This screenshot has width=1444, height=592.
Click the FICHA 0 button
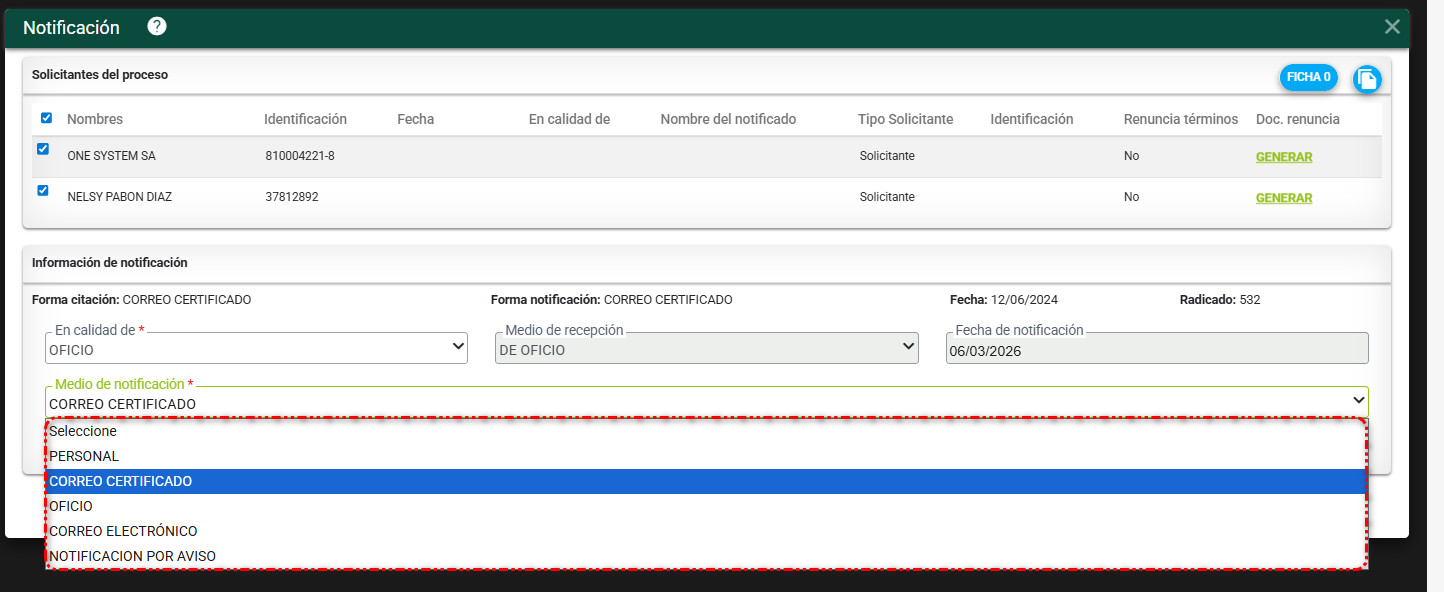coord(1308,77)
